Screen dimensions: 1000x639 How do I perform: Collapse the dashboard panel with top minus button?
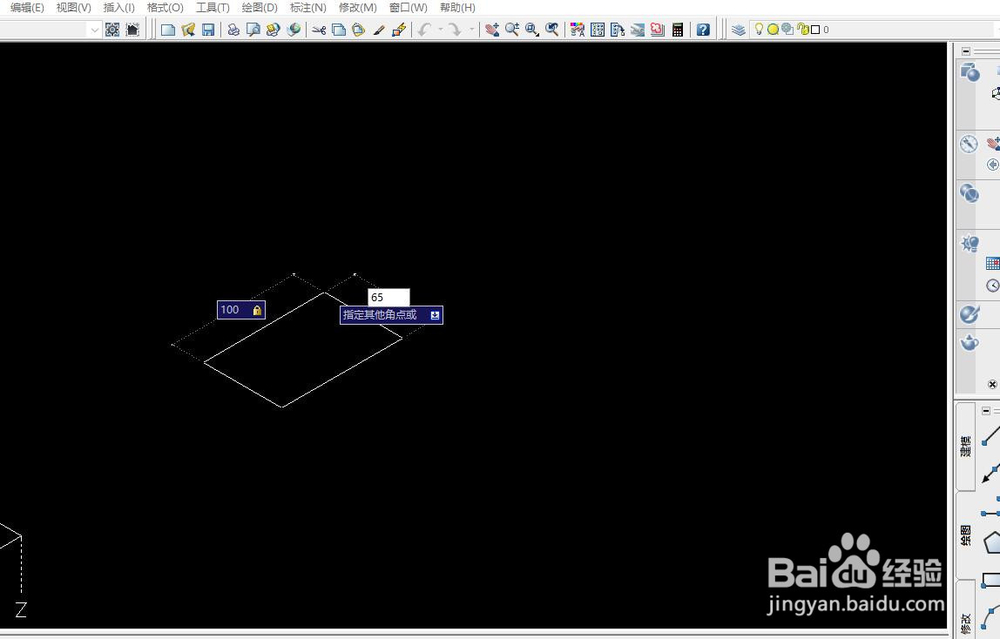(x=966, y=51)
